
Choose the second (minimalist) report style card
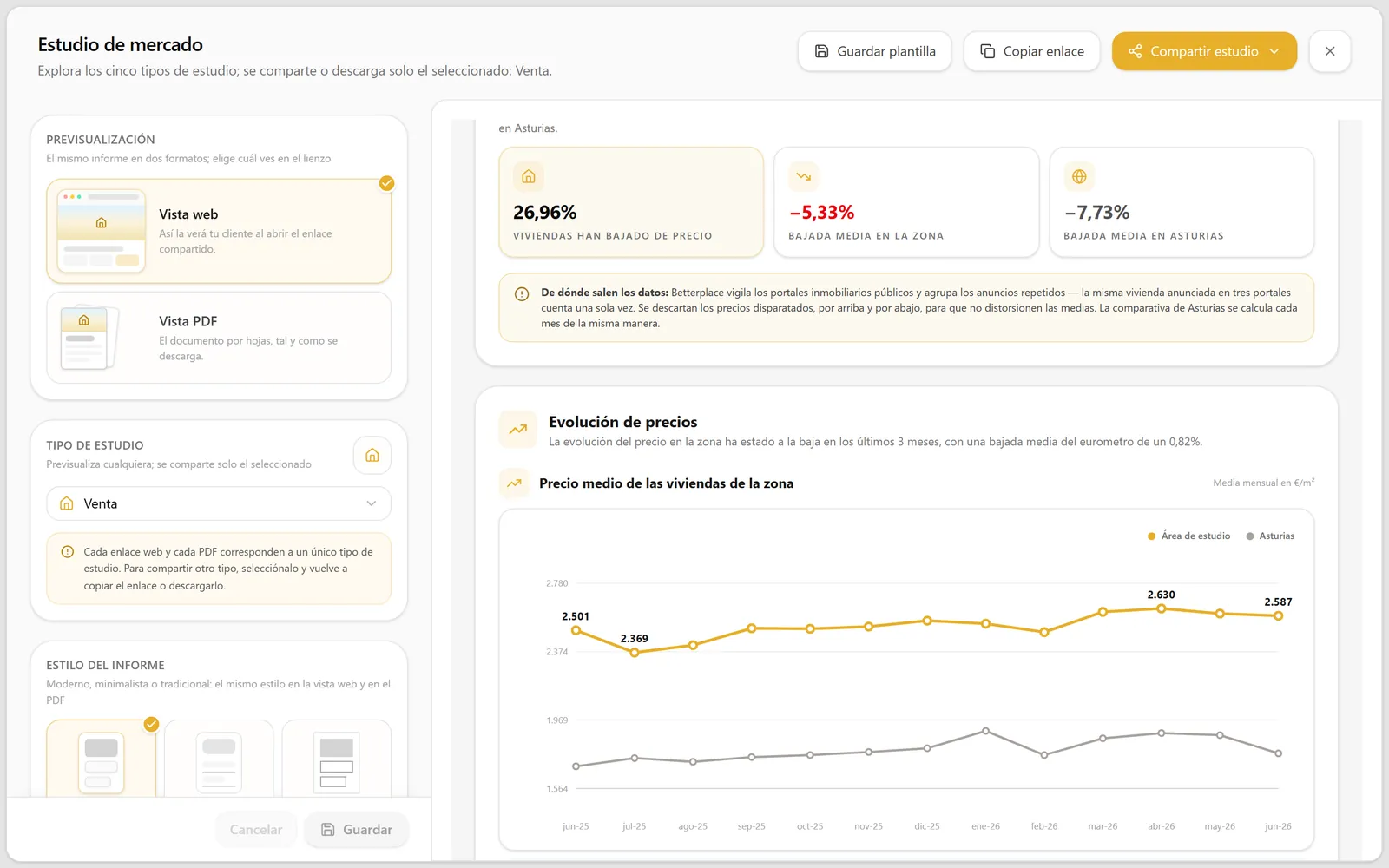coord(219,759)
